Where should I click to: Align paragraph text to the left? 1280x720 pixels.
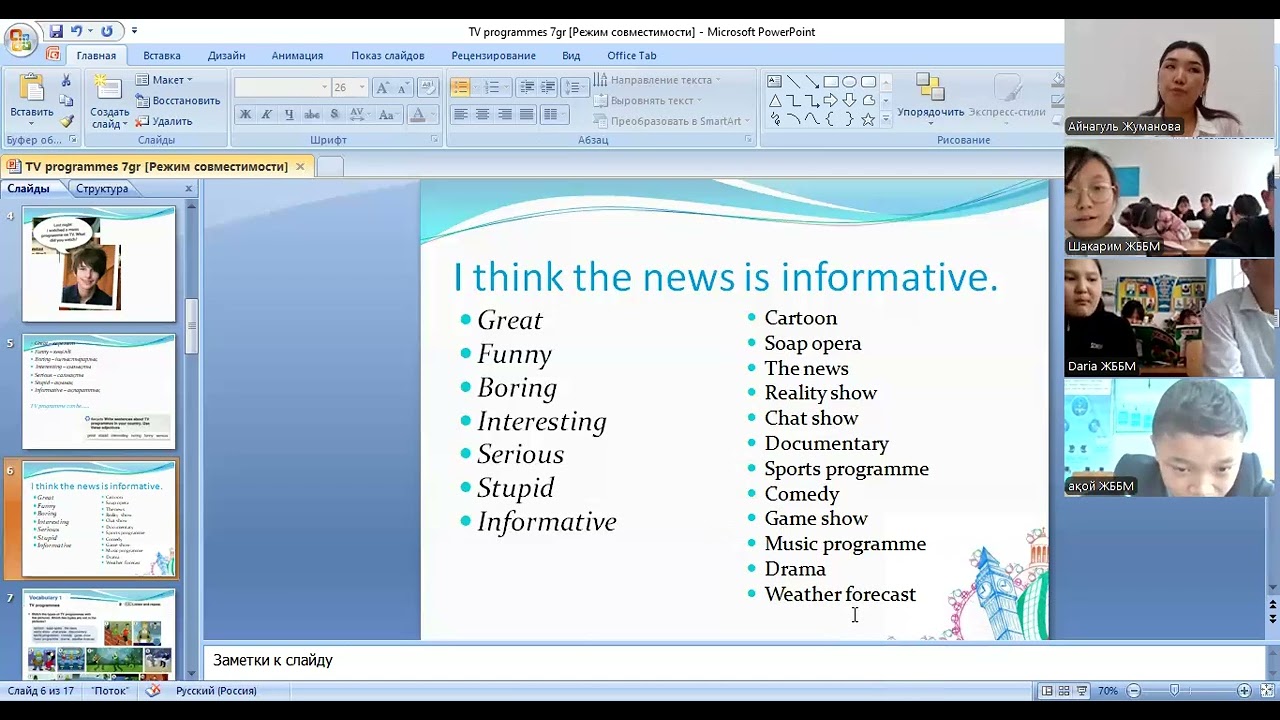[460, 115]
